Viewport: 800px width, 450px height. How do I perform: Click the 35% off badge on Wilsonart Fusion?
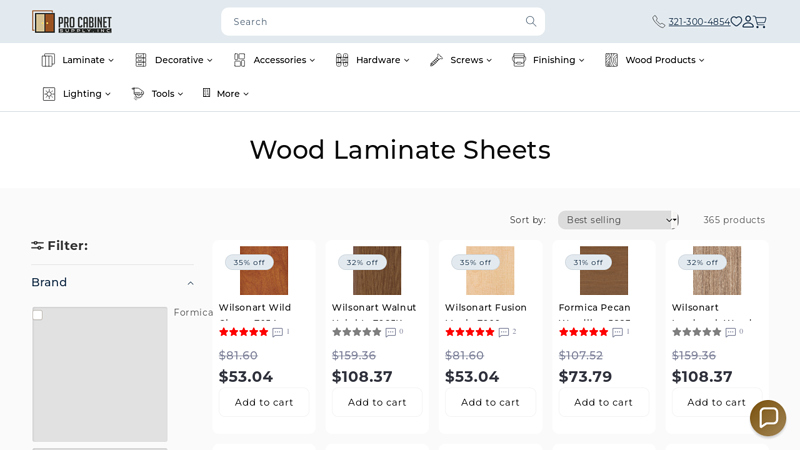476,262
